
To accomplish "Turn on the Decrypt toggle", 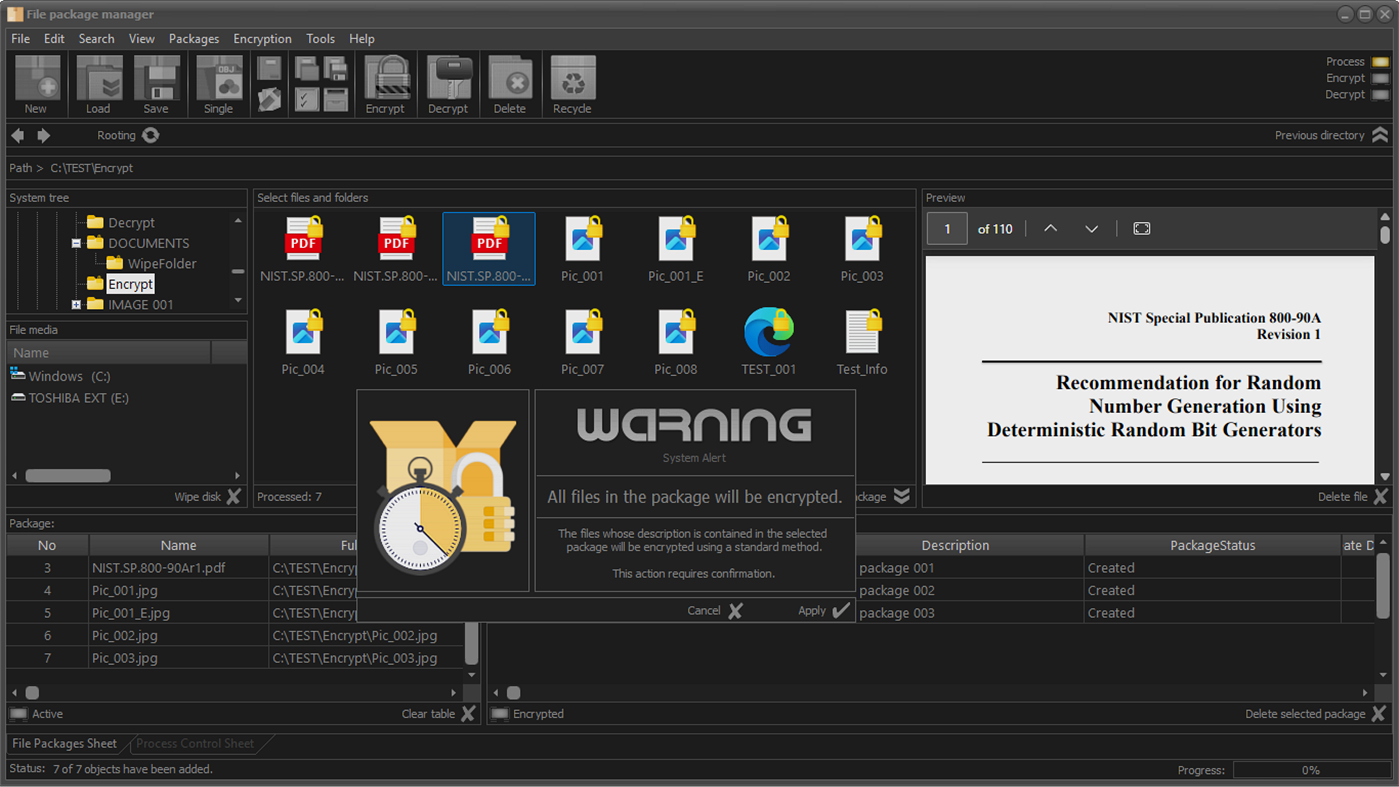I will click(x=1381, y=93).
